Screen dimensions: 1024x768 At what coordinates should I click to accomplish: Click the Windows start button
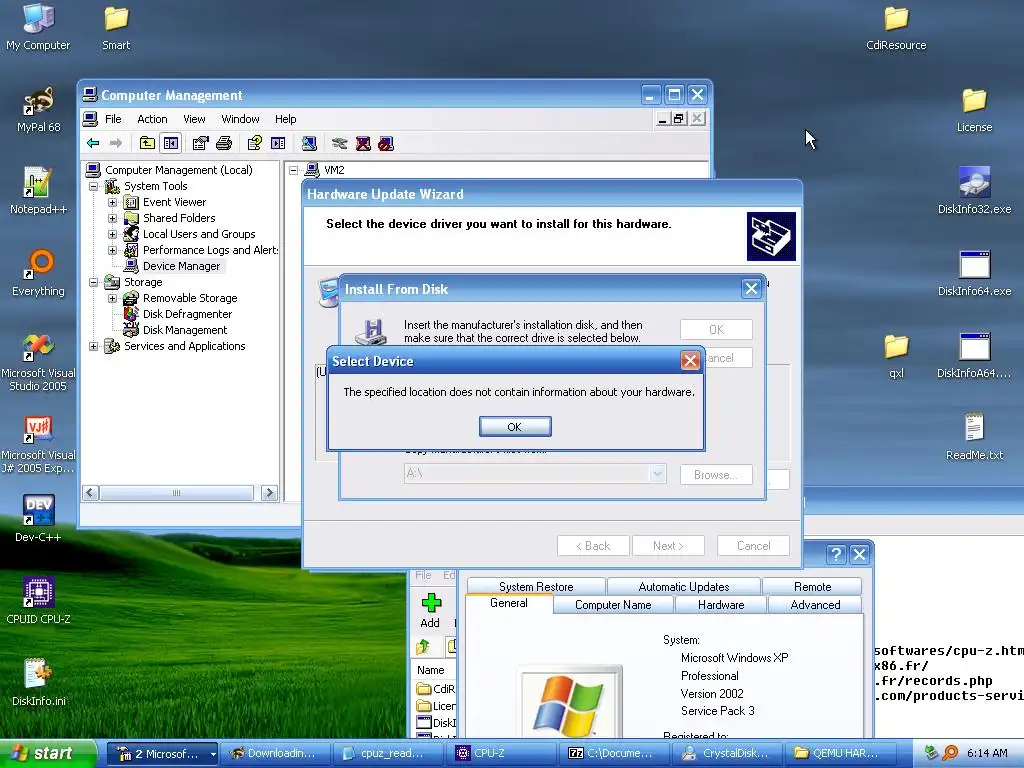pyautogui.click(x=47, y=754)
